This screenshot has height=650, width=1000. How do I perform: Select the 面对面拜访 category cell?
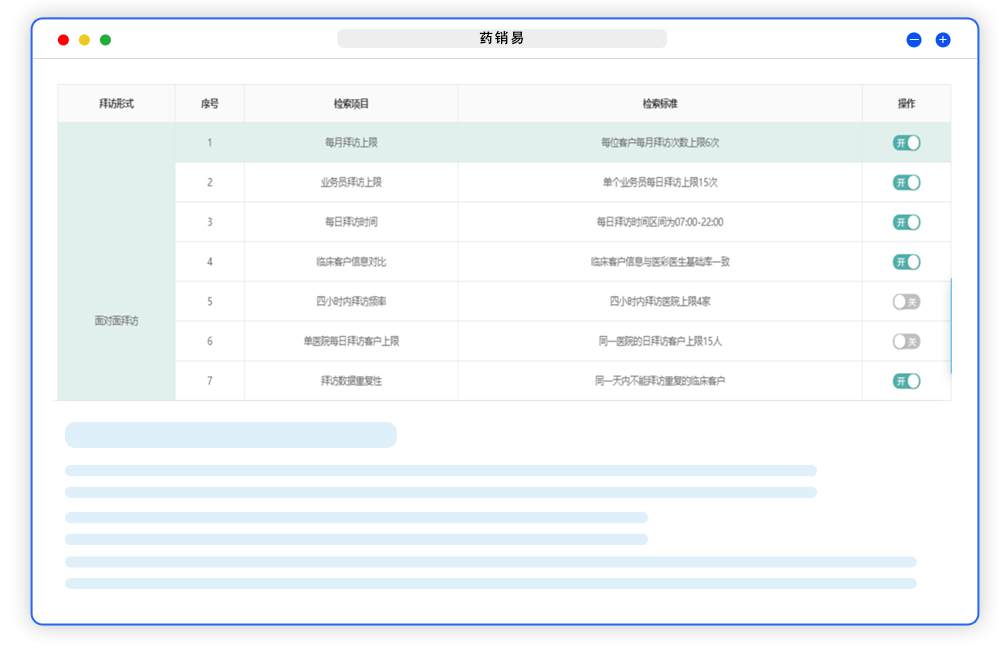pyautogui.click(x=116, y=321)
